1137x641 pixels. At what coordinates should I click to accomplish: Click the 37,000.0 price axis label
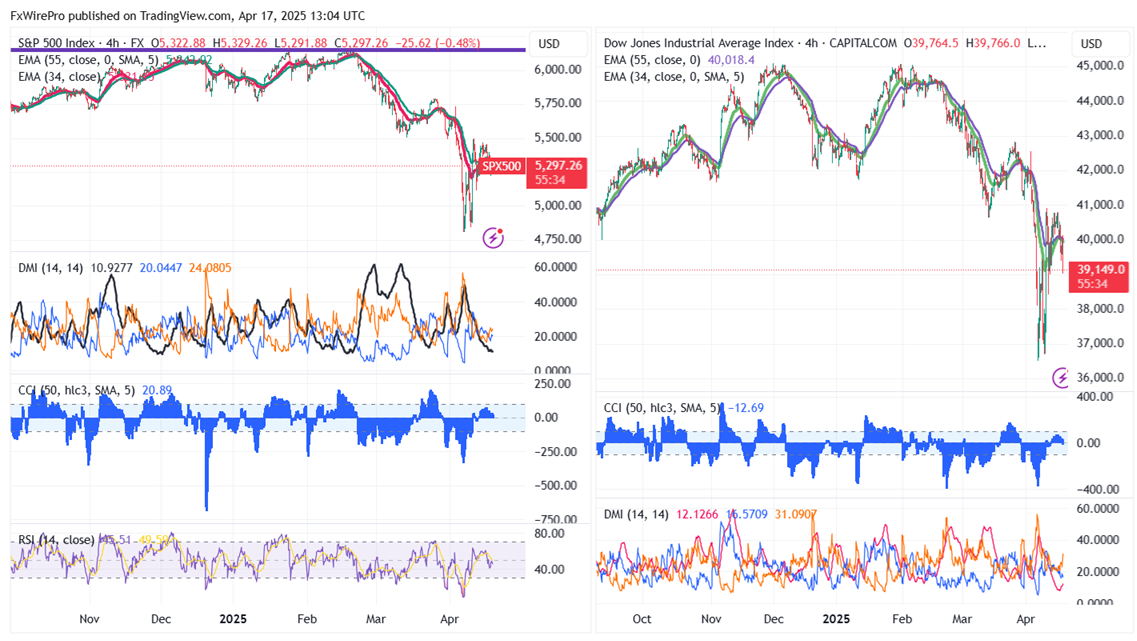tap(1100, 343)
